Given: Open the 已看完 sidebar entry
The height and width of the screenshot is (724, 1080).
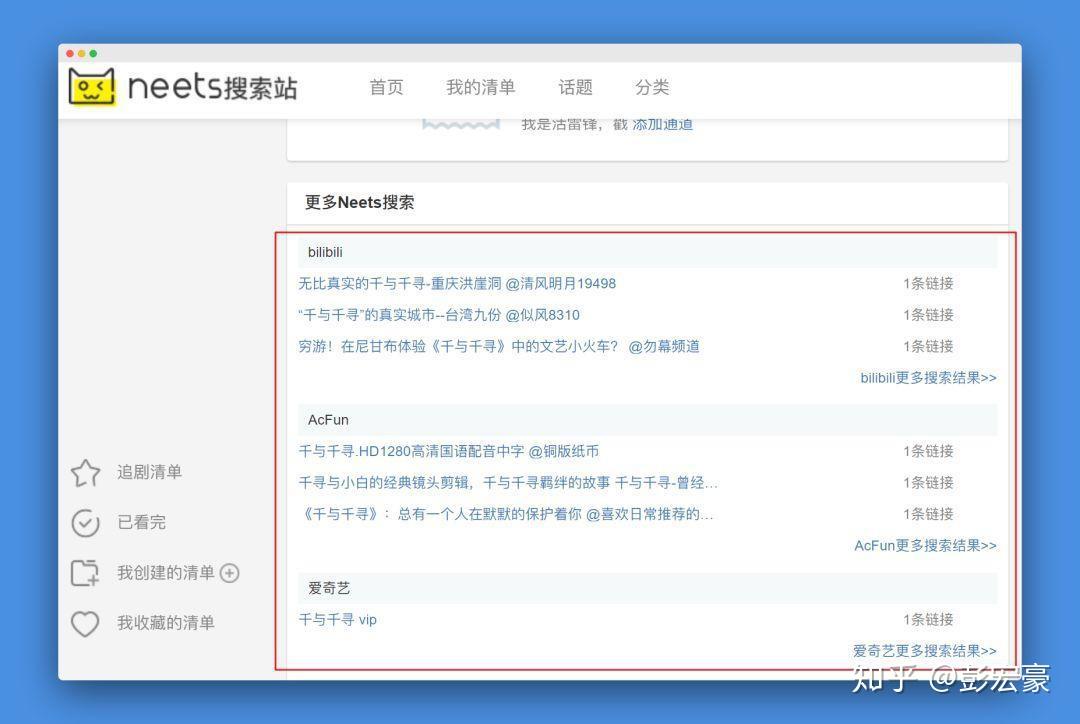Looking at the screenshot, I should click(x=142, y=523).
